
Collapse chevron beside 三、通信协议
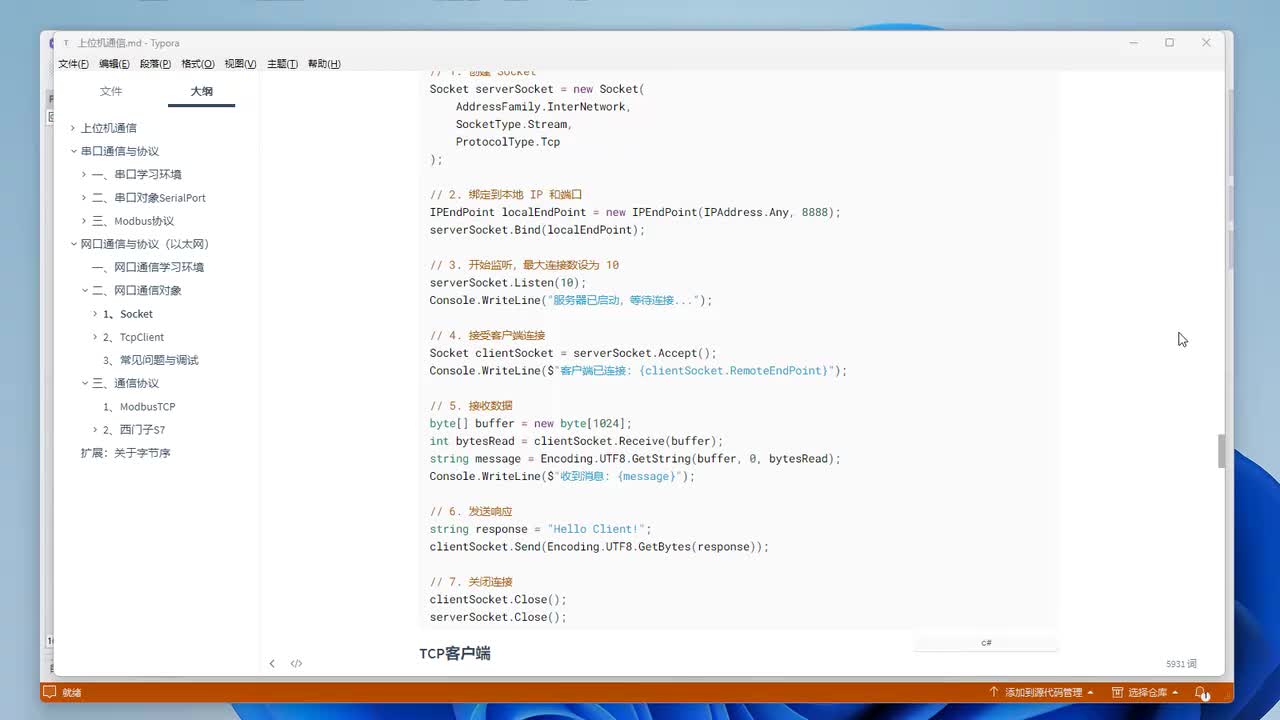[x=84, y=383]
